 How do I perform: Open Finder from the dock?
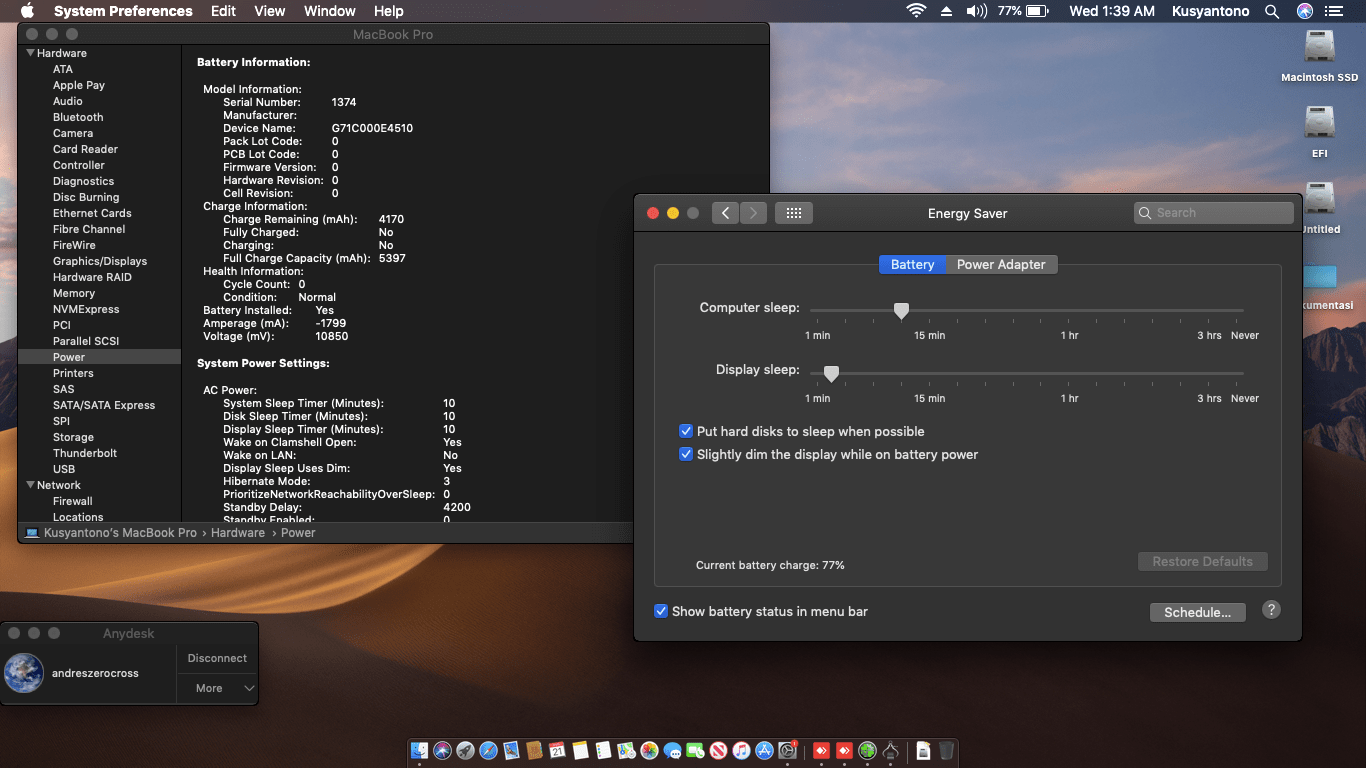point(420,750)
